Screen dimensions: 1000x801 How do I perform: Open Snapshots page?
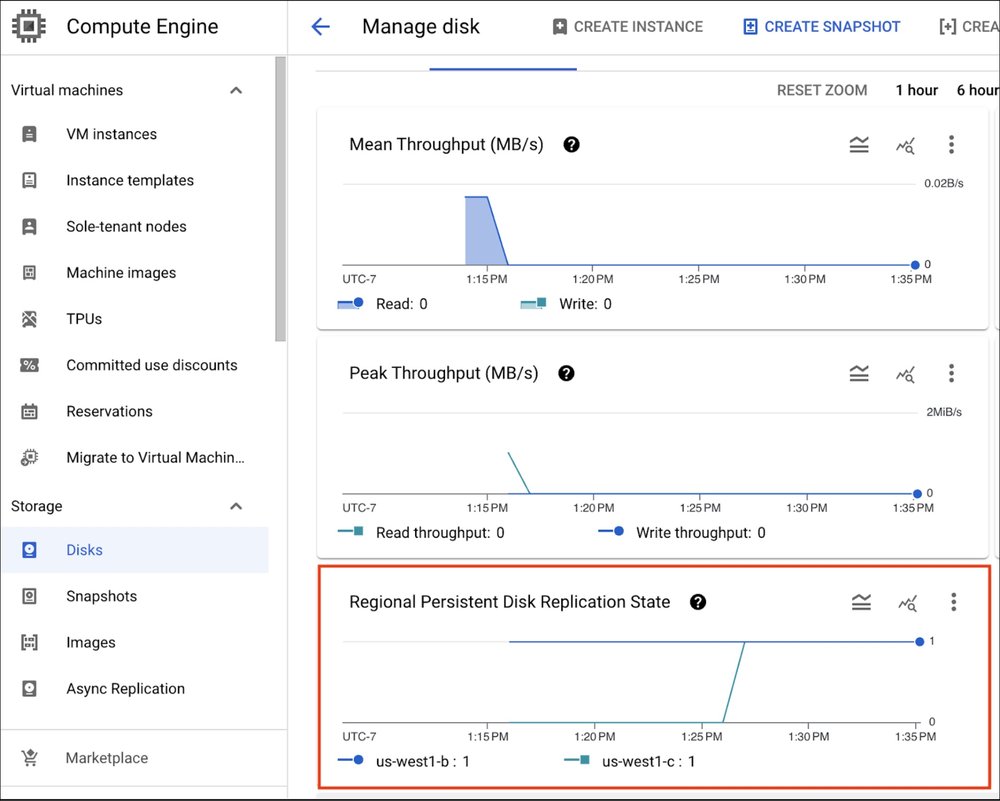click(x=101, y=596)
